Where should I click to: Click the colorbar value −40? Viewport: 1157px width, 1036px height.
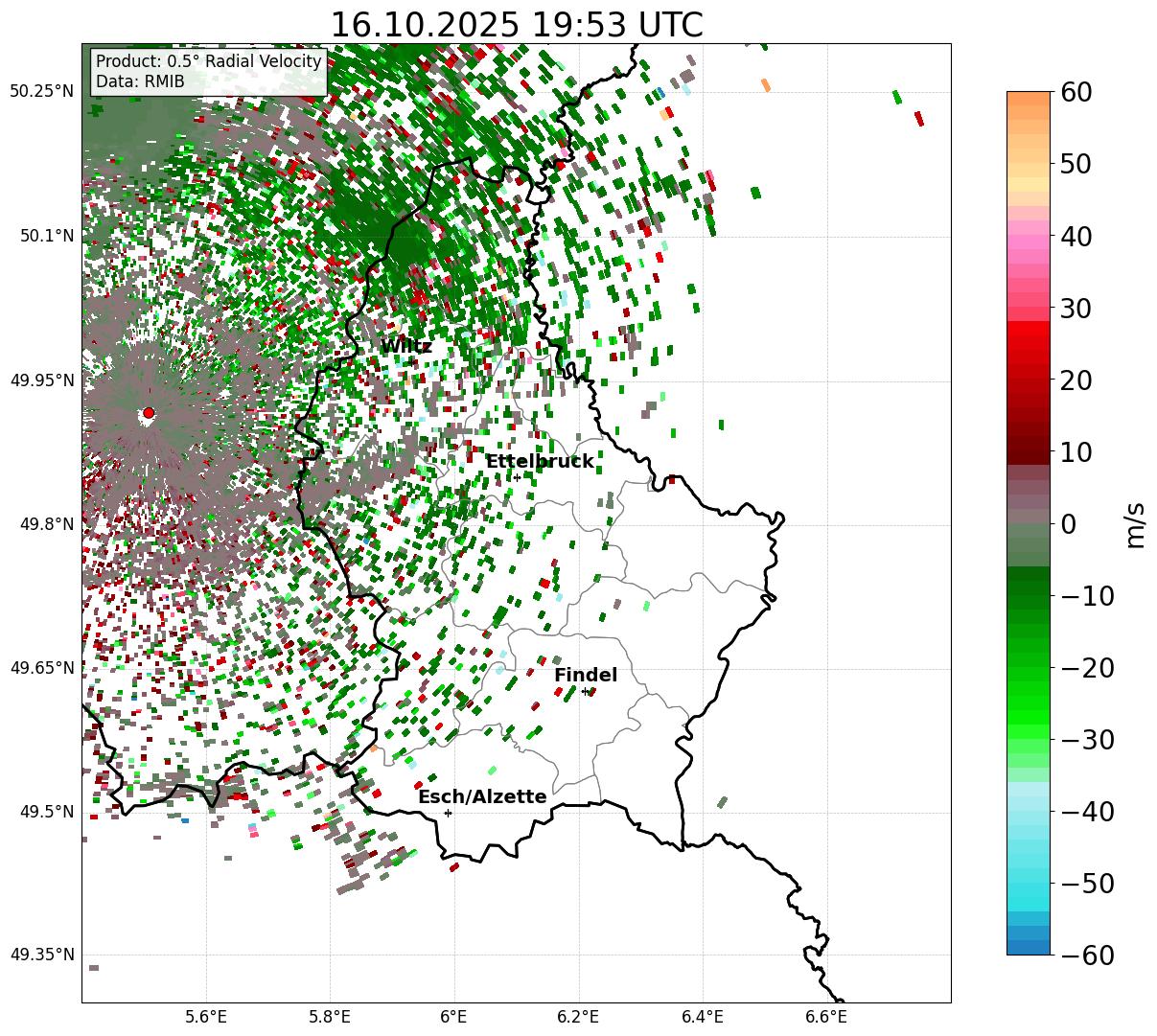(x=1089, y=811)
